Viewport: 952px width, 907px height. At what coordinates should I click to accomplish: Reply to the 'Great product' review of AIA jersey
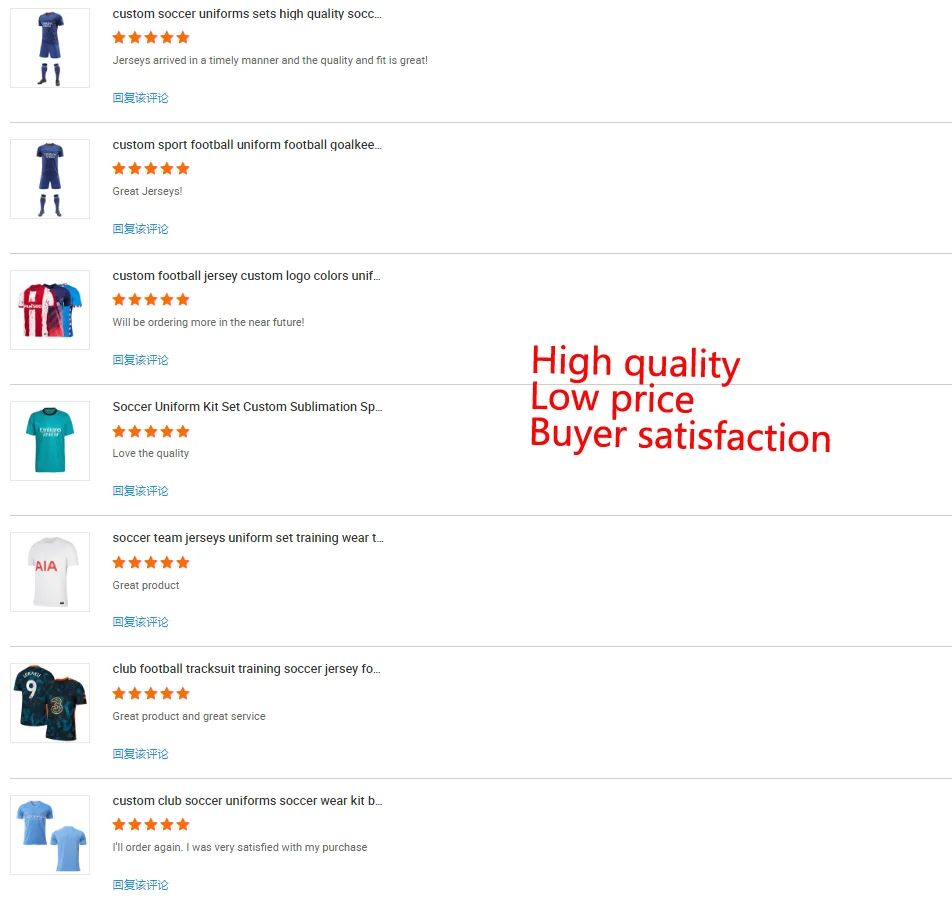[140, 622]
